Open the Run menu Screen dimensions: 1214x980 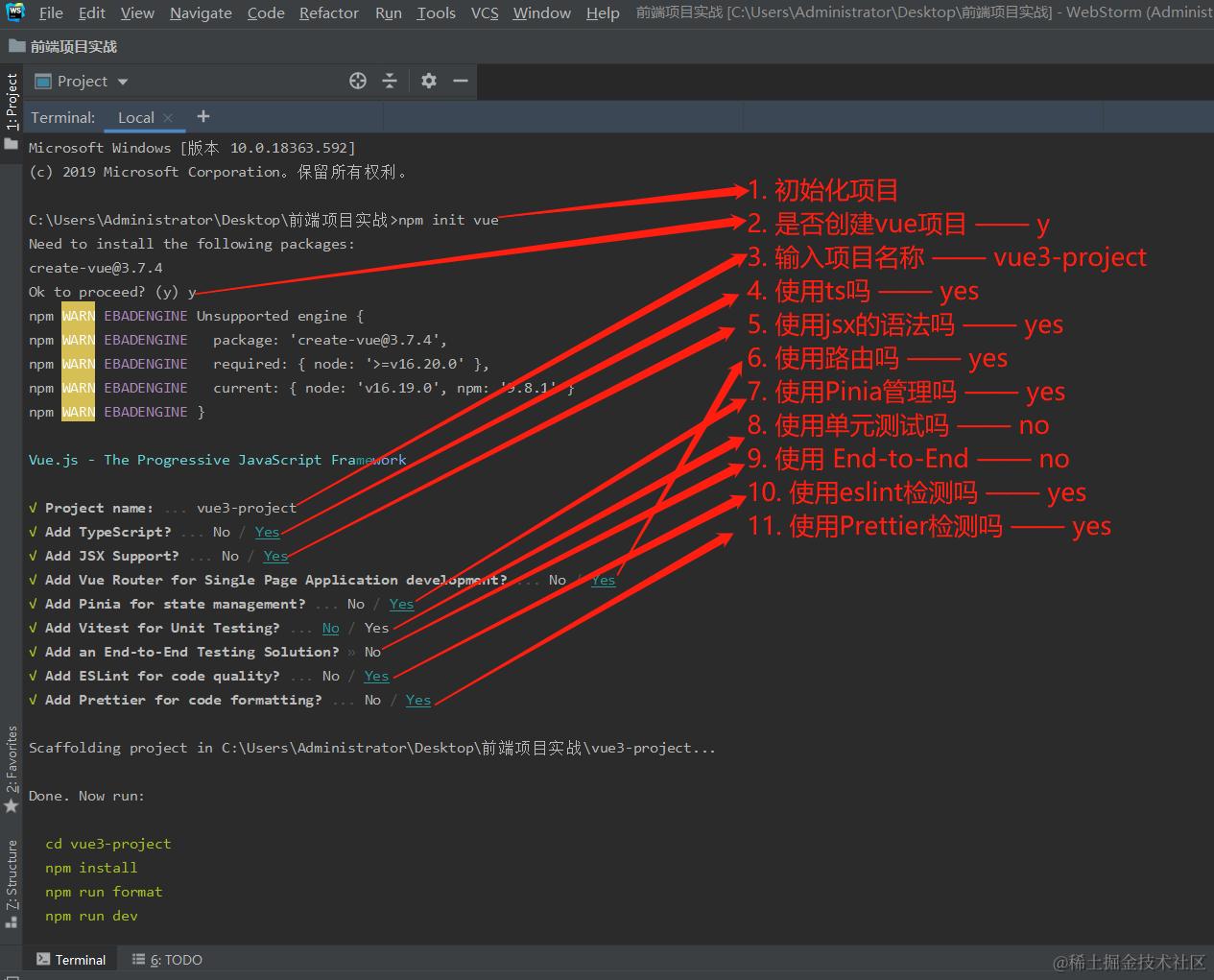[x=389, y=12]
